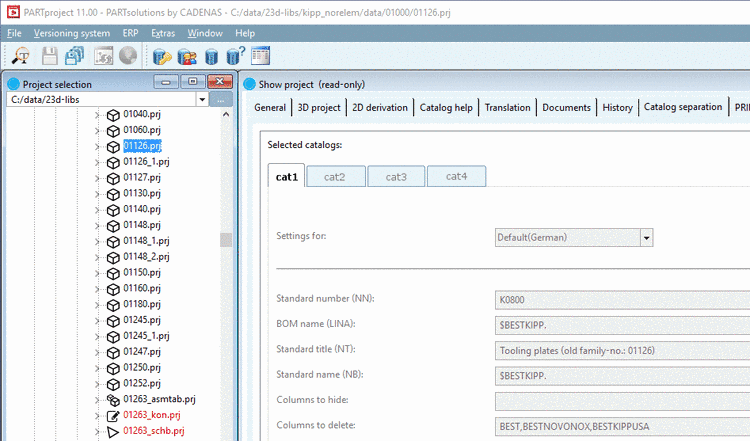Expand the 01245.prj tree node
Screen dimensions: 750x441
point(97,320)
